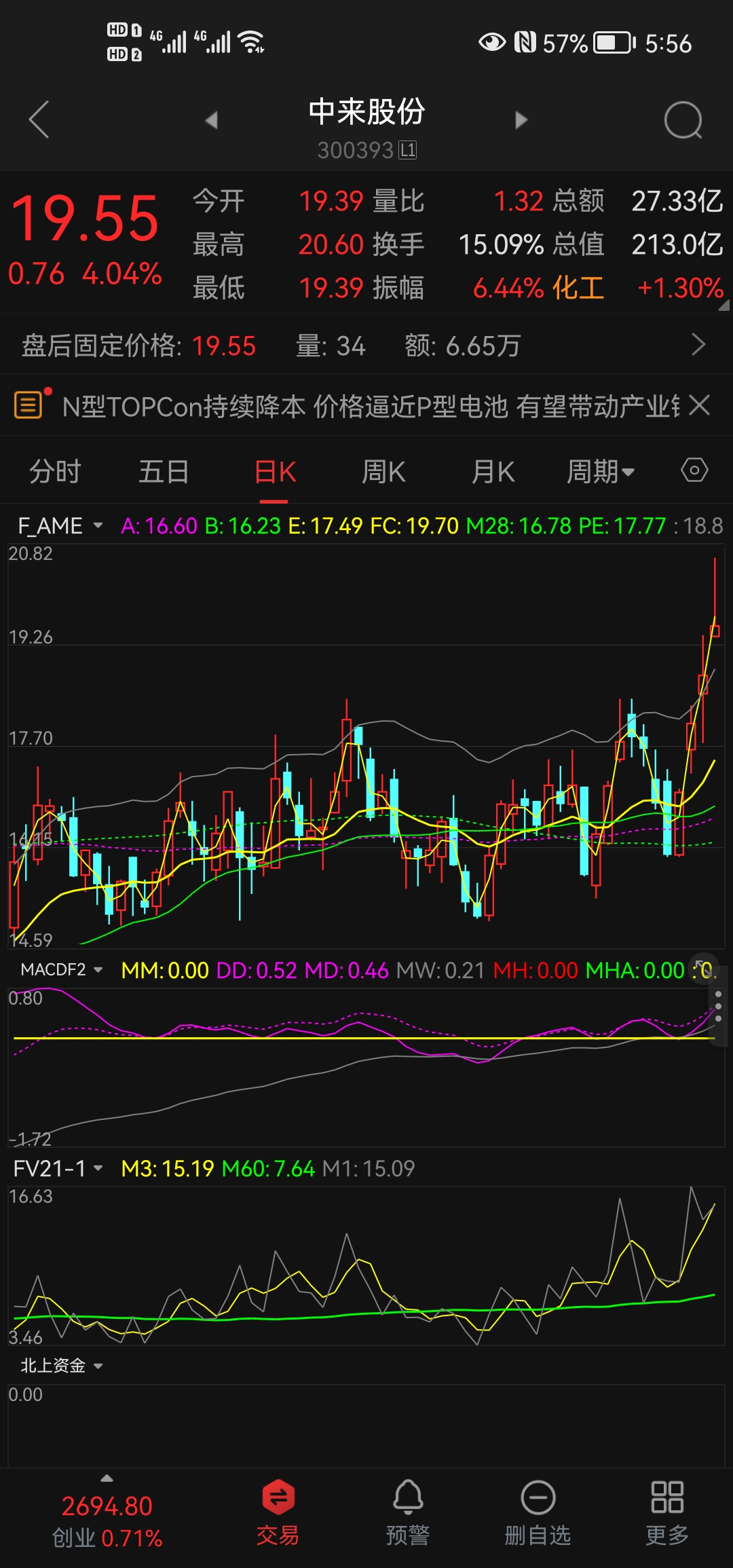Tap the M3: 15.19 indicator value

[168, 1168]
